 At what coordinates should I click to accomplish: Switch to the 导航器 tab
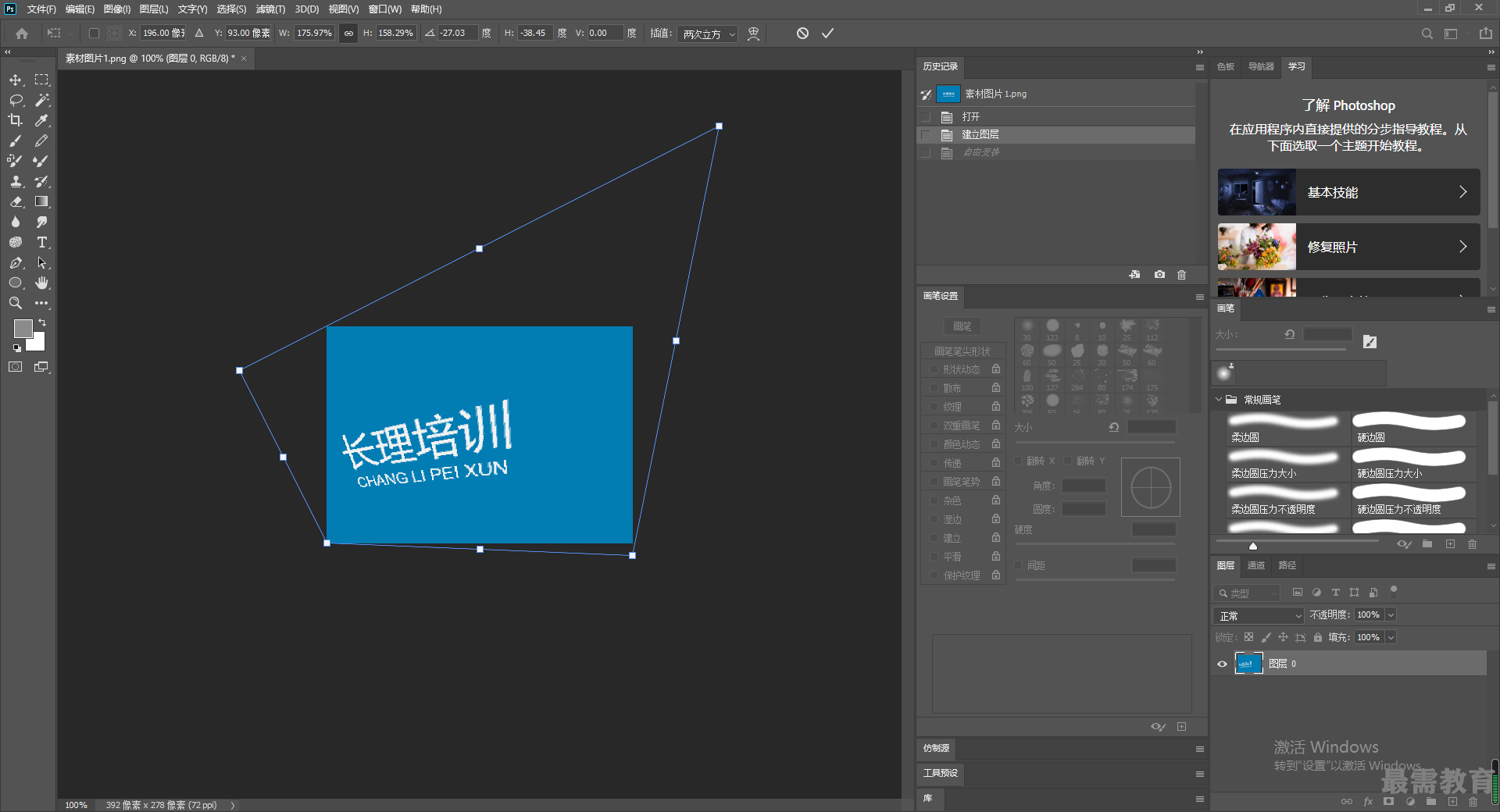coord(1261,66)
